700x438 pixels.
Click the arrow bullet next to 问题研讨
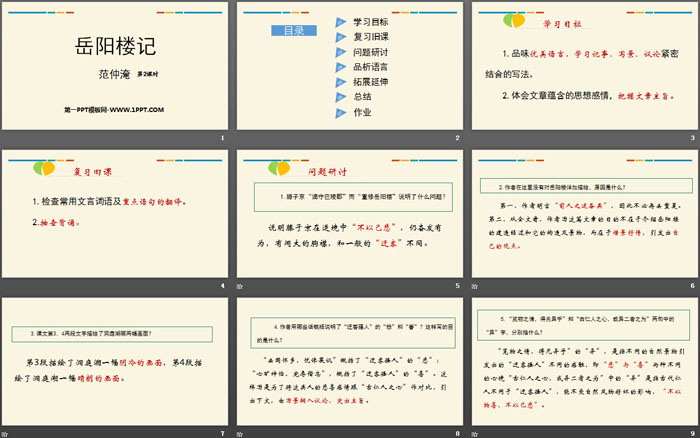coord(342,51)
